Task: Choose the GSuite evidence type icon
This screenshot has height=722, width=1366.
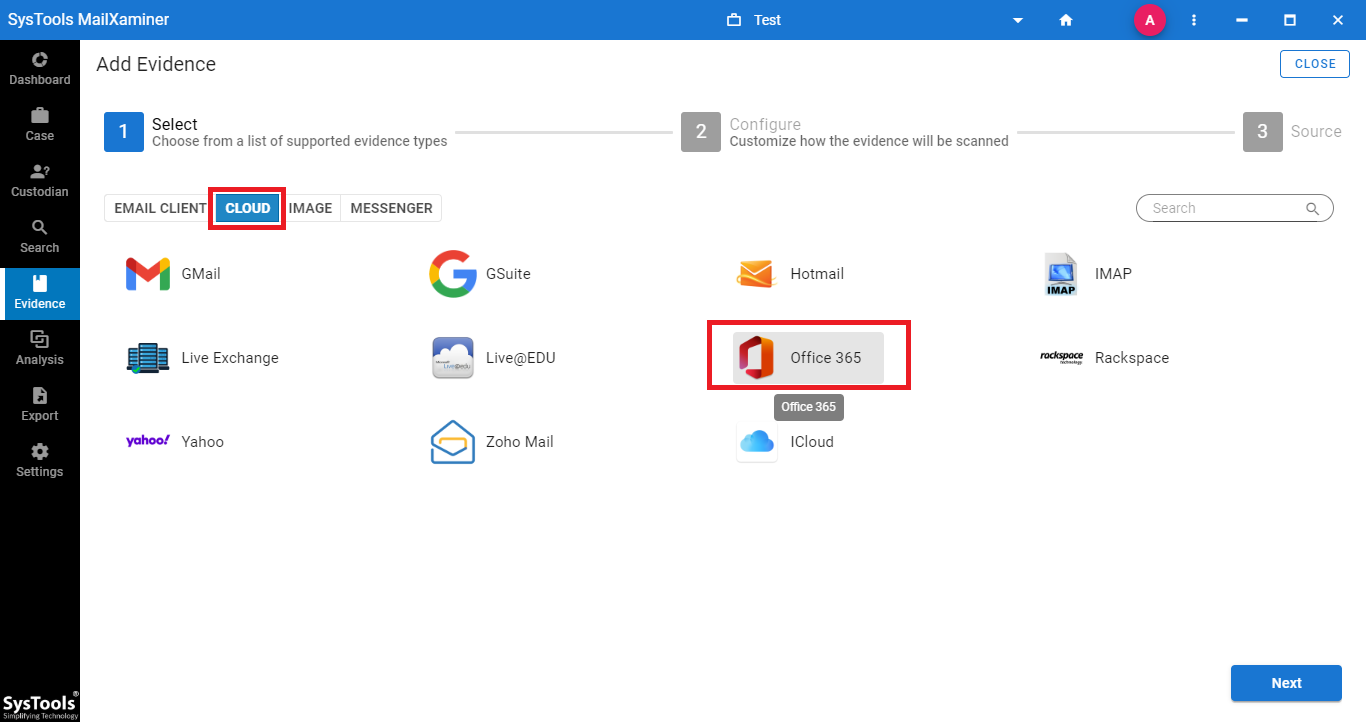Action: [x=453, y=274]
